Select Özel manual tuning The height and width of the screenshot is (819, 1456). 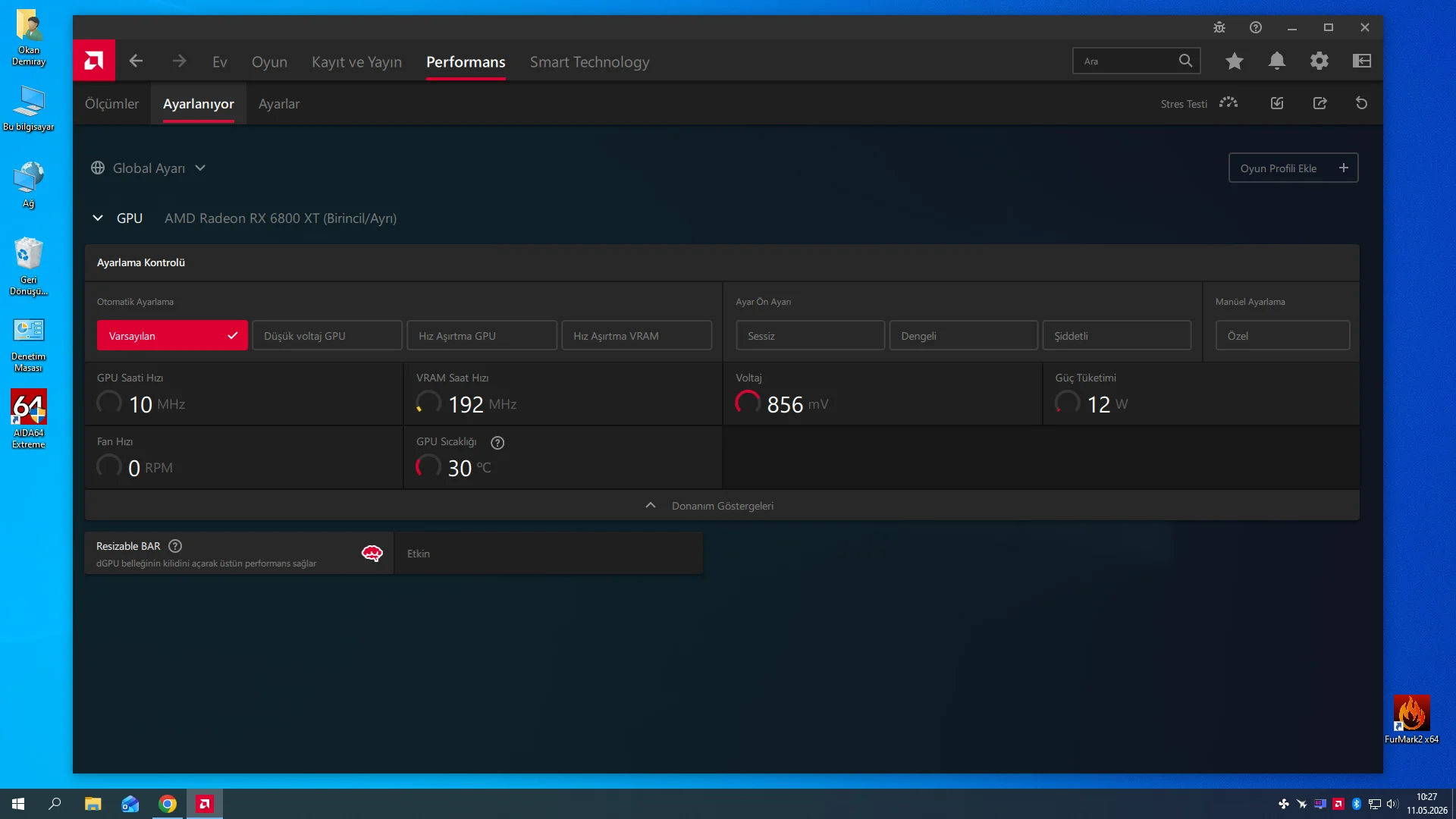click(x=1283, y=336)
